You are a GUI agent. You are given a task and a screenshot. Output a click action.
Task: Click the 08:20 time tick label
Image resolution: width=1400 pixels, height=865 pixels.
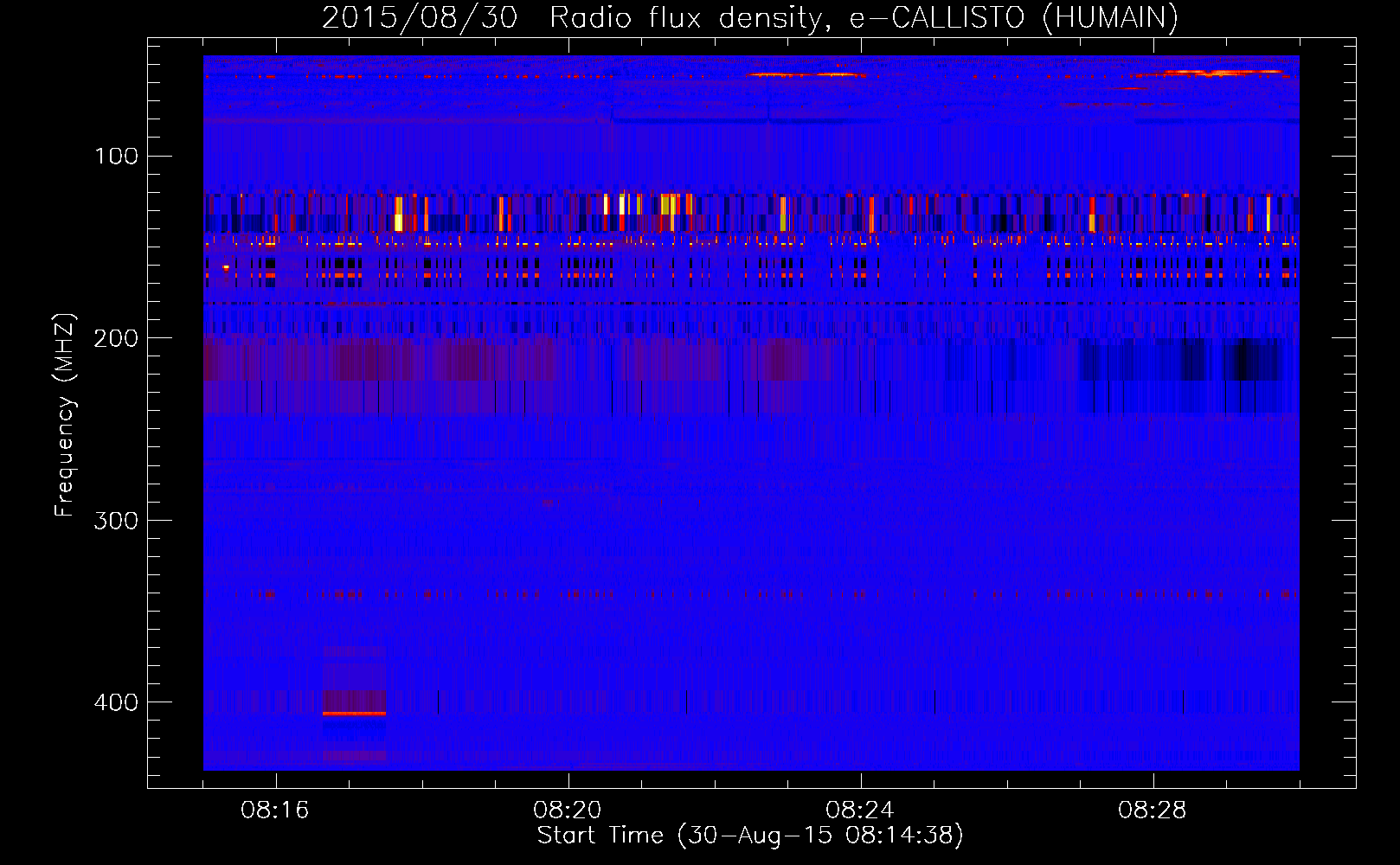568,811
